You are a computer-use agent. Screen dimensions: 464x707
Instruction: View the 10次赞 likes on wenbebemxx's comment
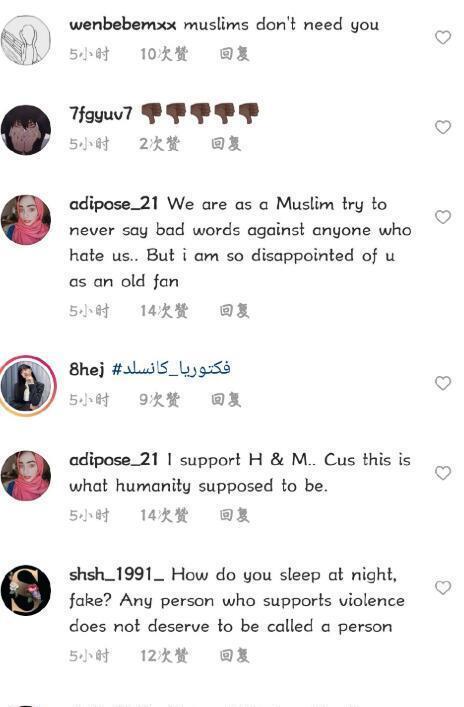point(164,54)
